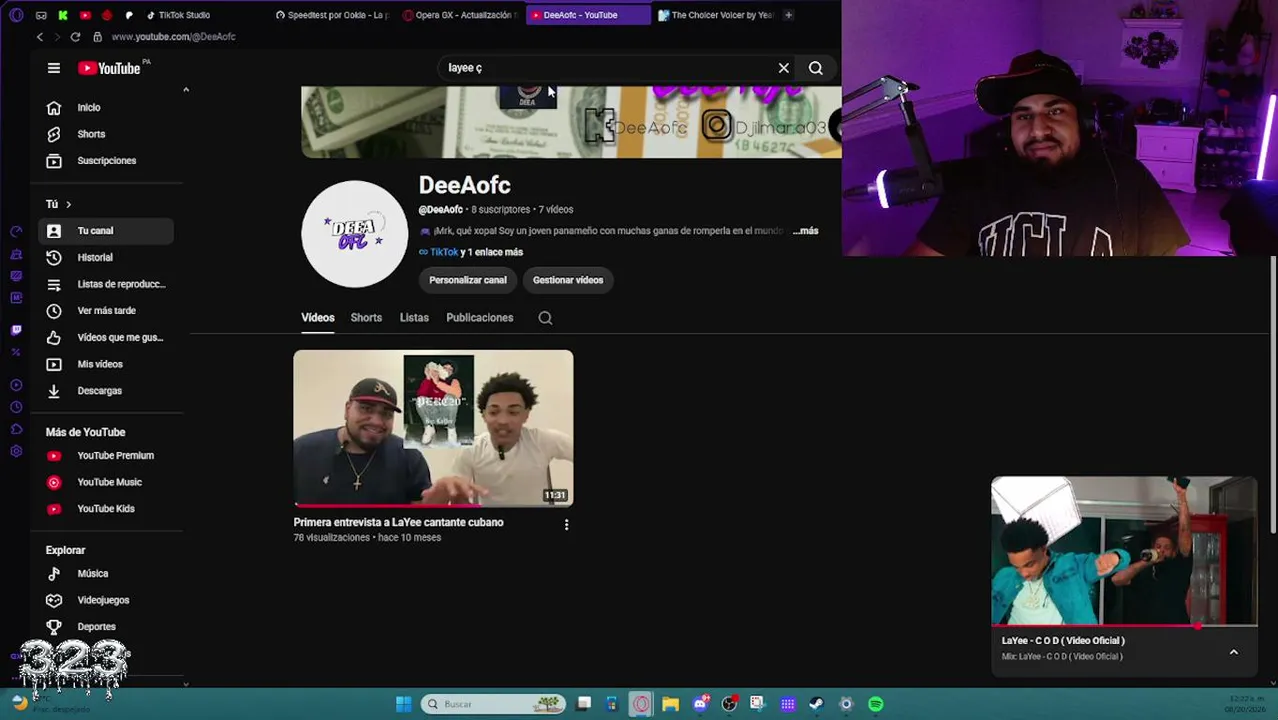The width and height of the screenshot is (1278, 720).
Task: Open three-dot menu for LaYee interview video
Action: click(x=566, y=525)
